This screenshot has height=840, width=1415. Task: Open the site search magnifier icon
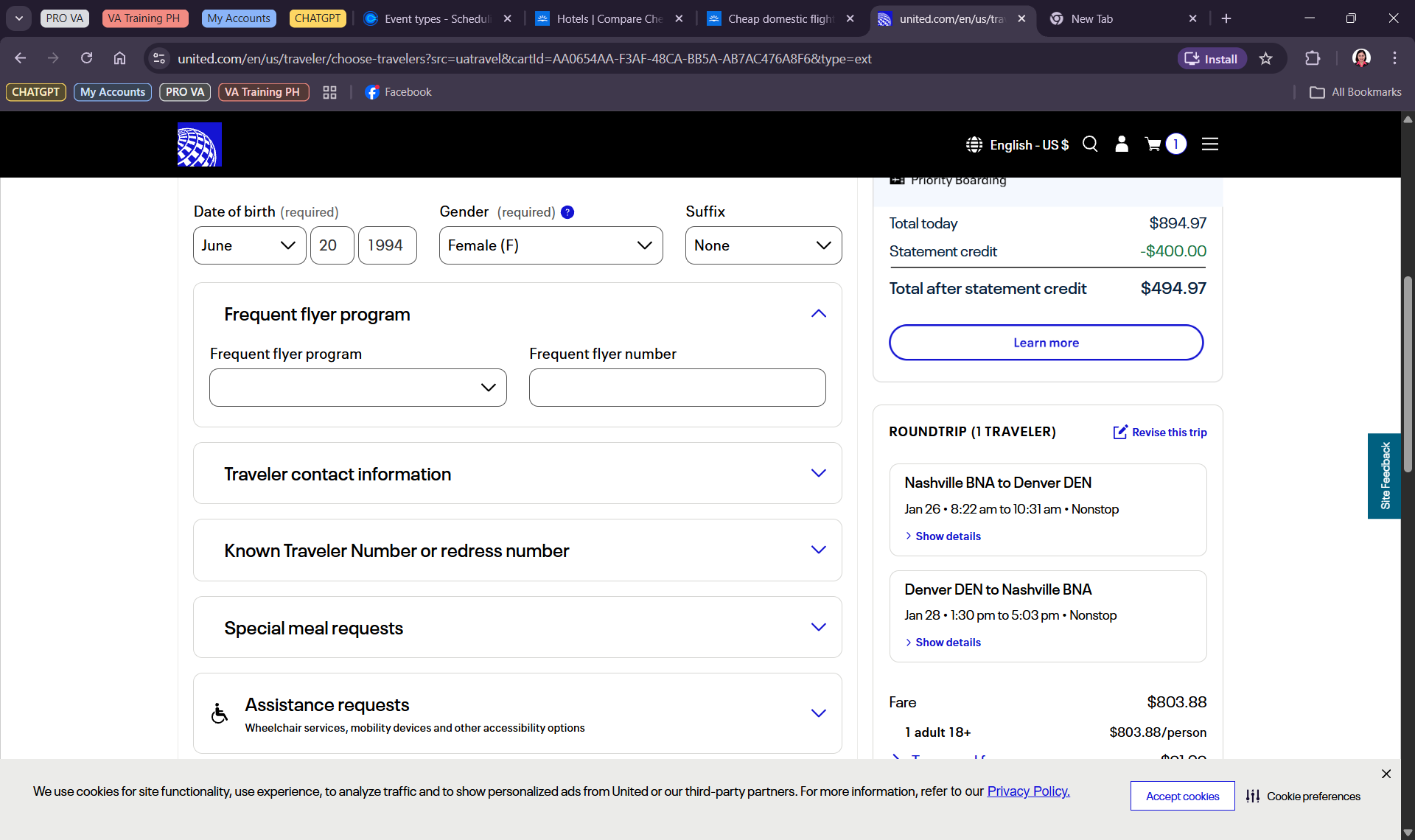point(1090,144)
